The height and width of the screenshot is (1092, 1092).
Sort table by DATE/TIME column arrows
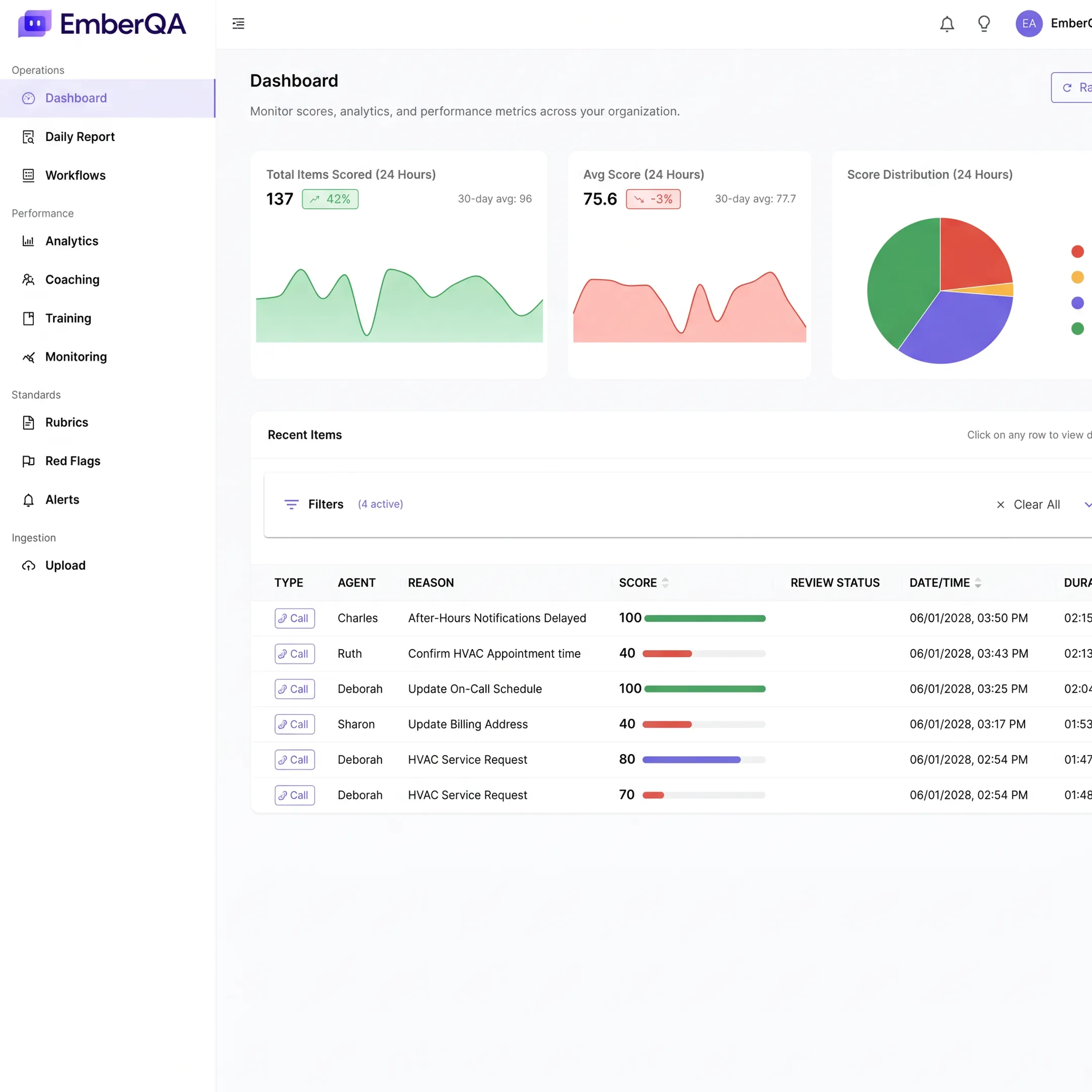[x=978, y=583]
